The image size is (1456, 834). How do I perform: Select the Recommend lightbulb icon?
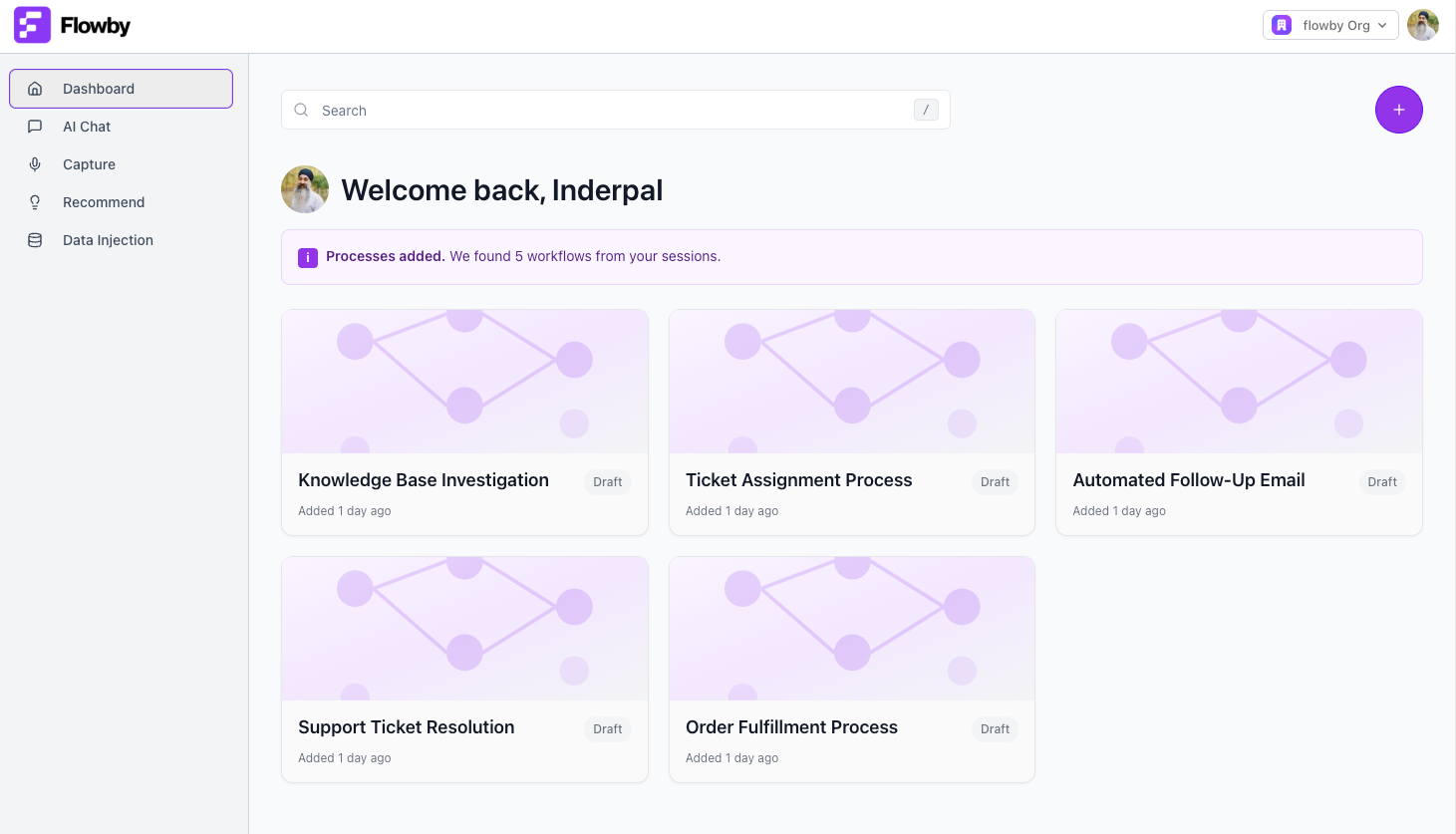point(35,202)
